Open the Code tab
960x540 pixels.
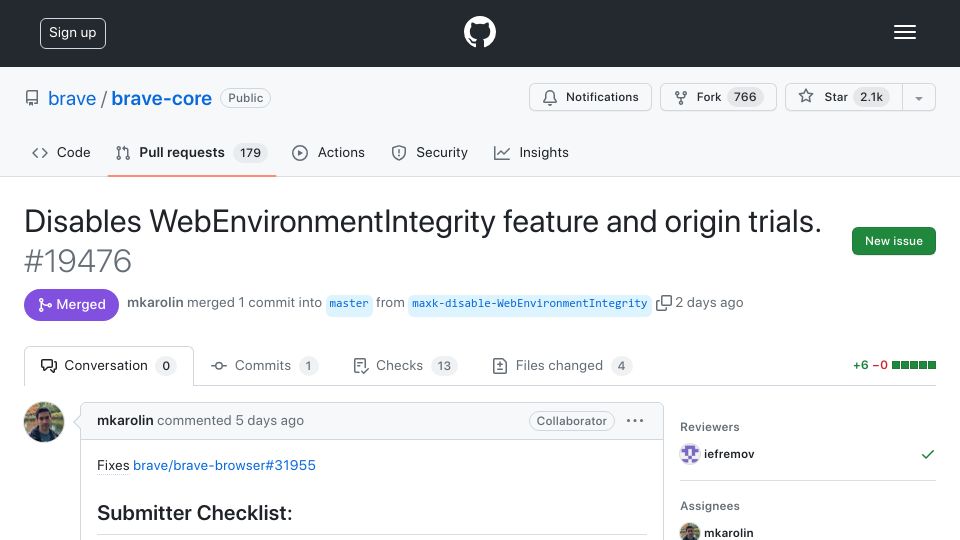pos(61,152)
